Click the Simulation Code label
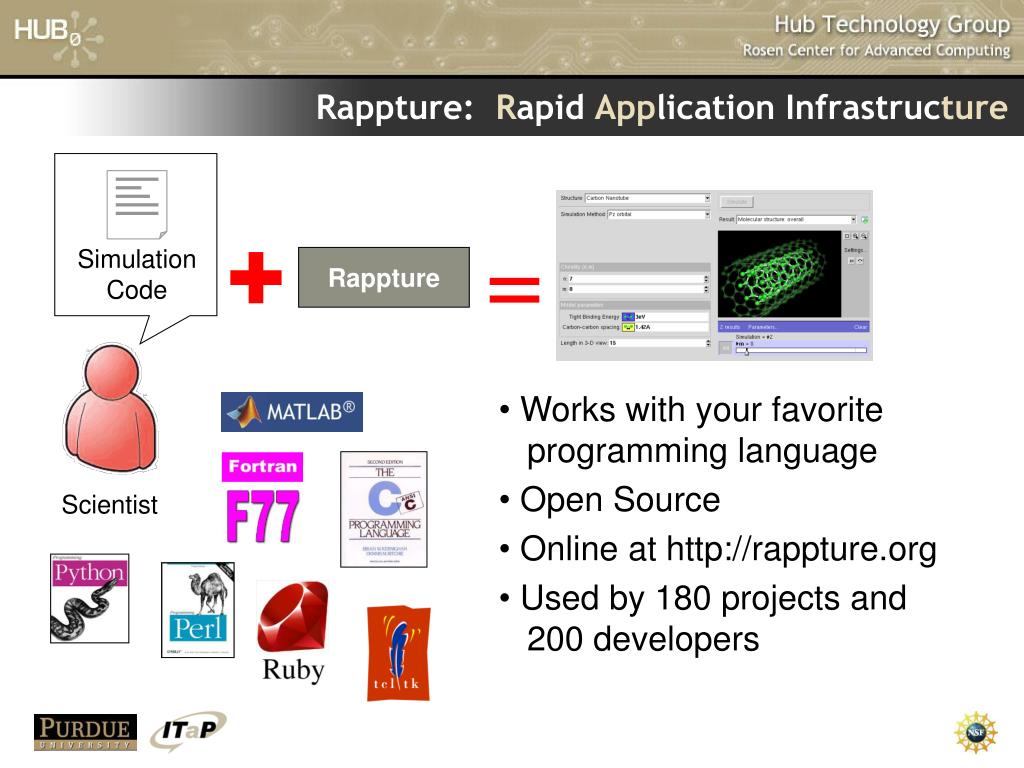 (136, 274)
